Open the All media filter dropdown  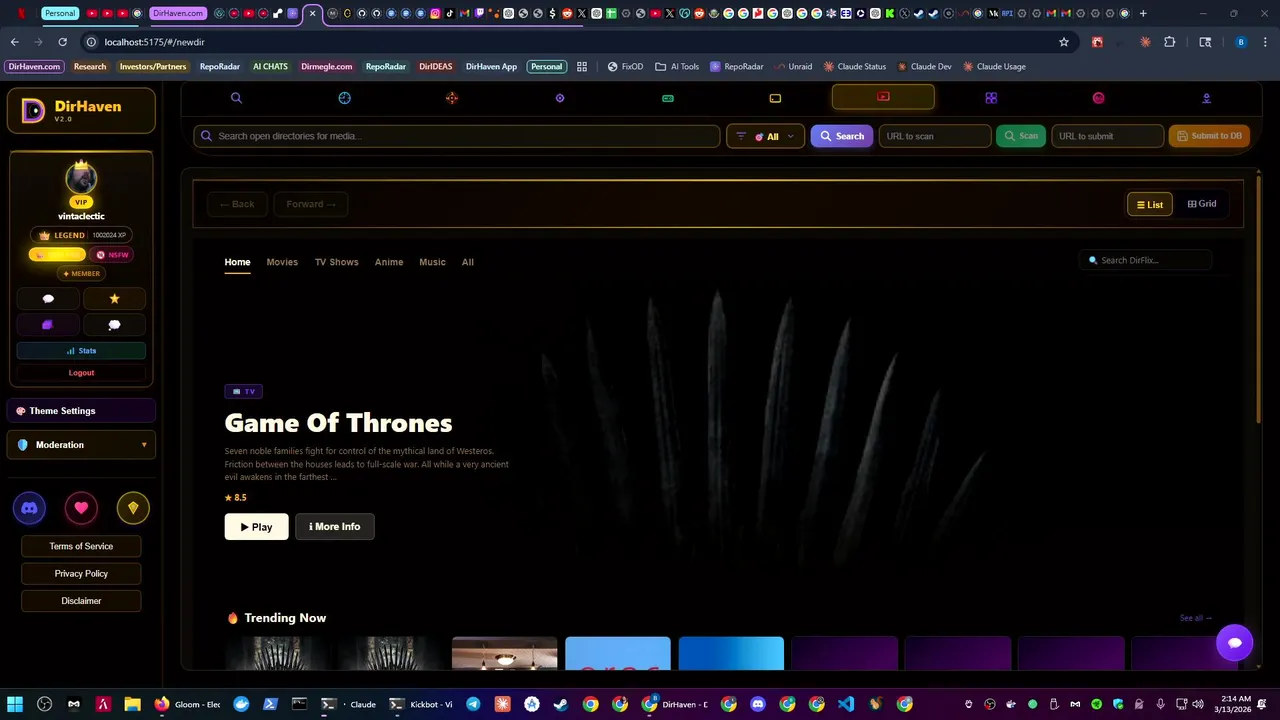click(765, 136)
